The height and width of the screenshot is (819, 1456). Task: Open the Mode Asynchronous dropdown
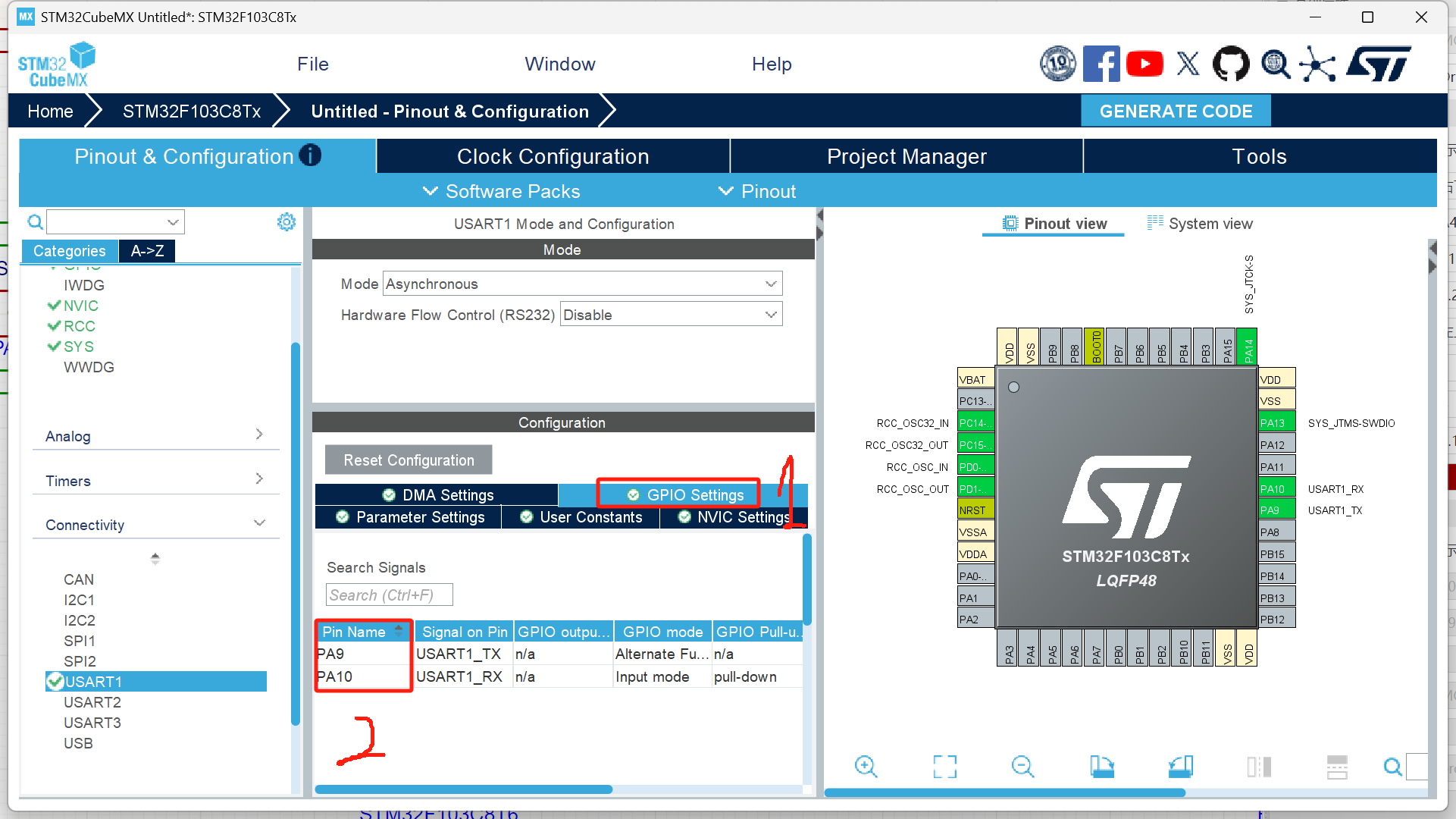582,284
